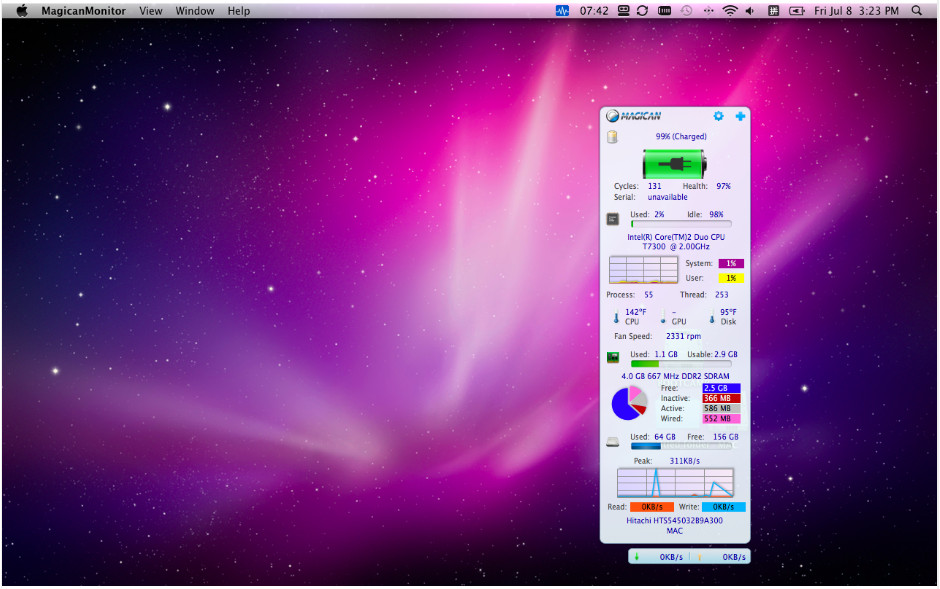Open the View menu

(150, 11)
